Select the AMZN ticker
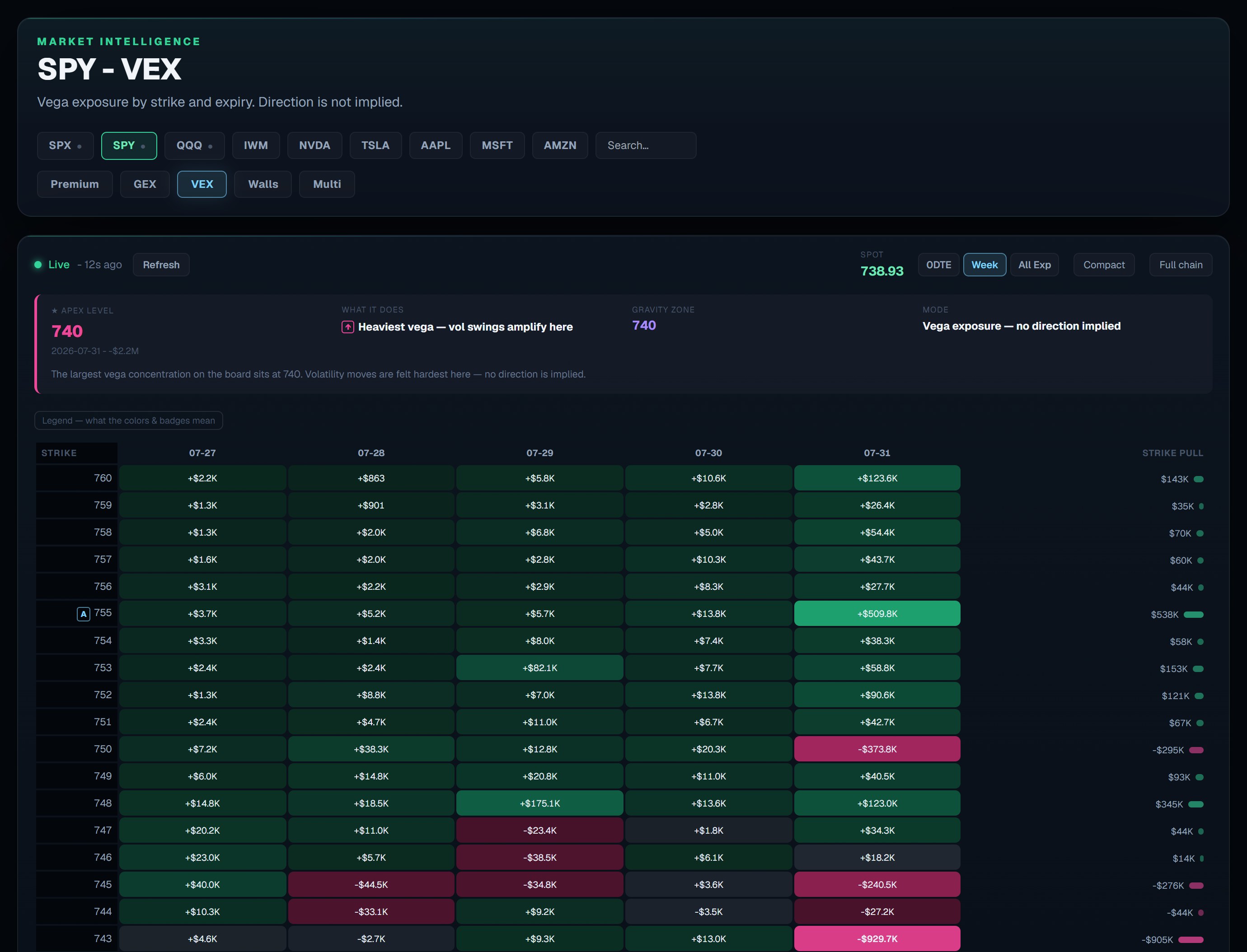The image size is (1247, 952). pyautogui.click(x=560, y=145)
